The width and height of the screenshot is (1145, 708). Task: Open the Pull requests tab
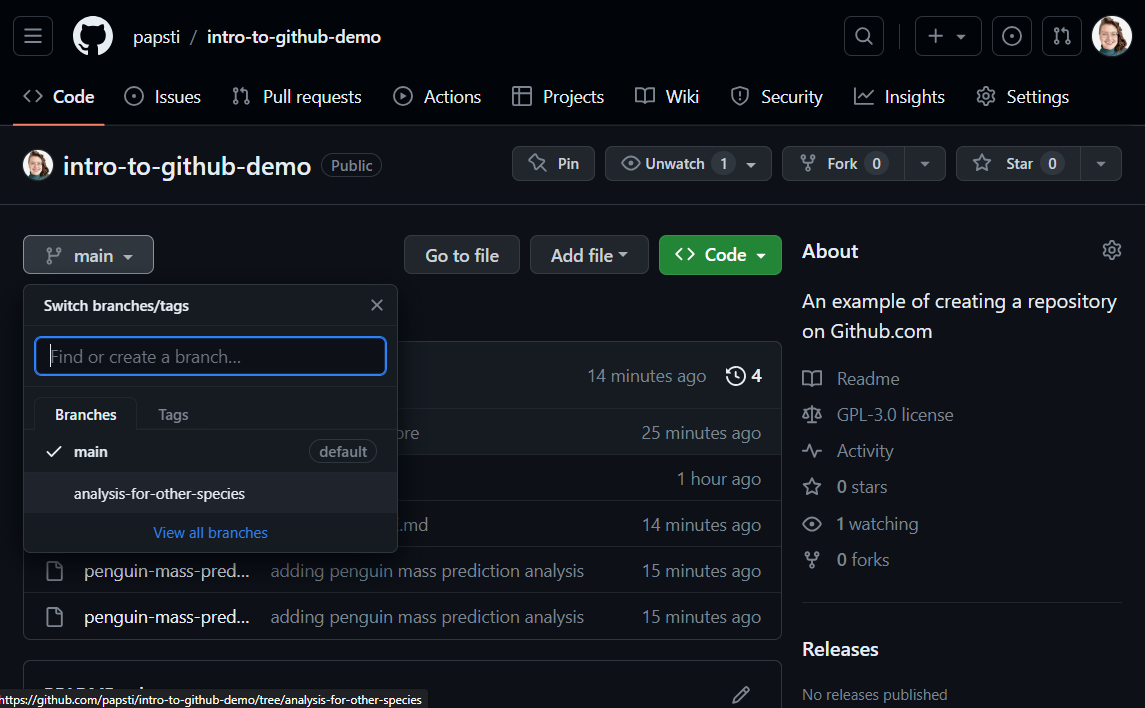[x=297, y=97]
